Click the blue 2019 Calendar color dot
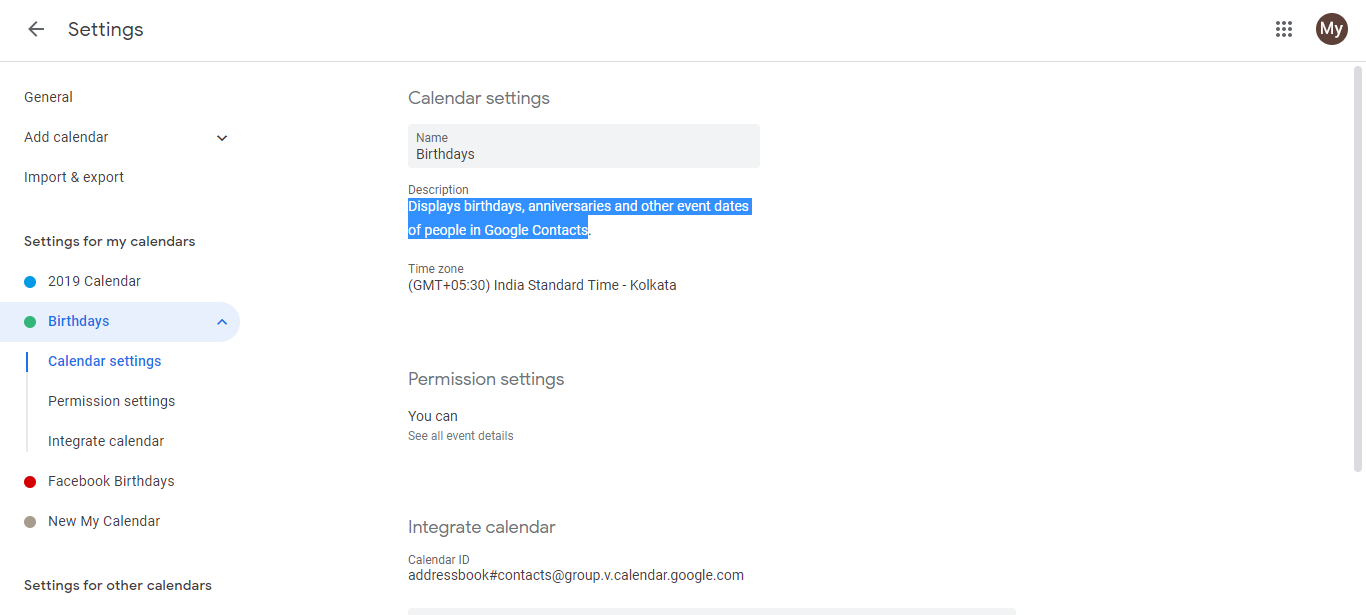The image size is (1366, 615). click(30, 282)
